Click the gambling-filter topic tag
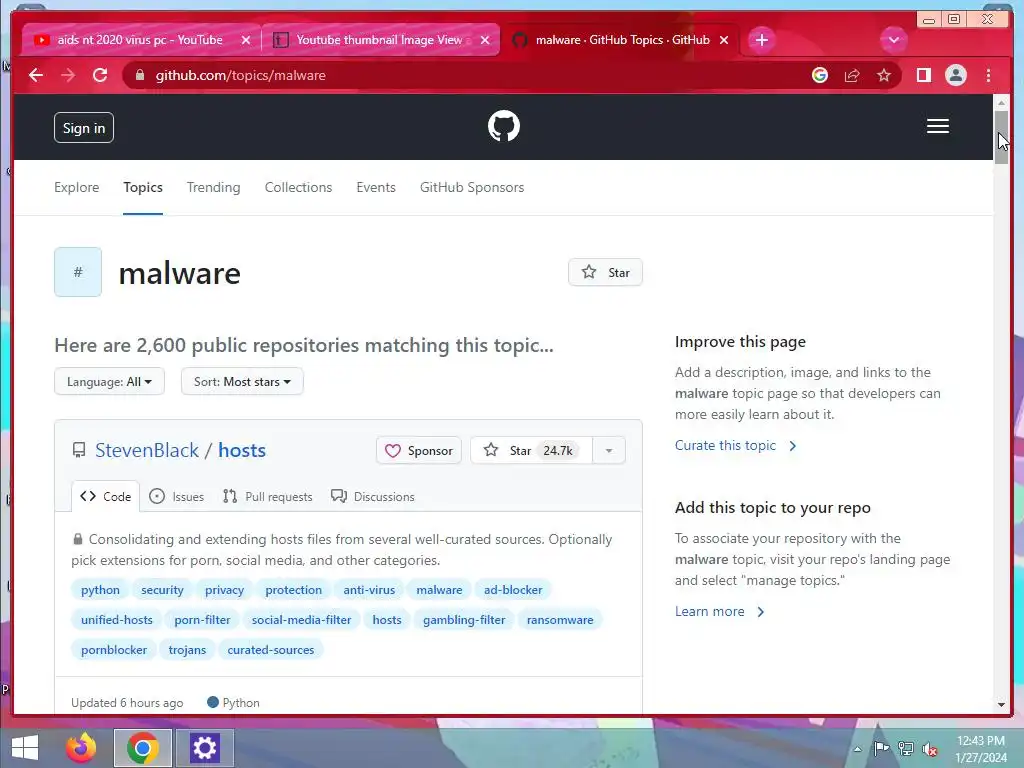 [x=464, y=620]
